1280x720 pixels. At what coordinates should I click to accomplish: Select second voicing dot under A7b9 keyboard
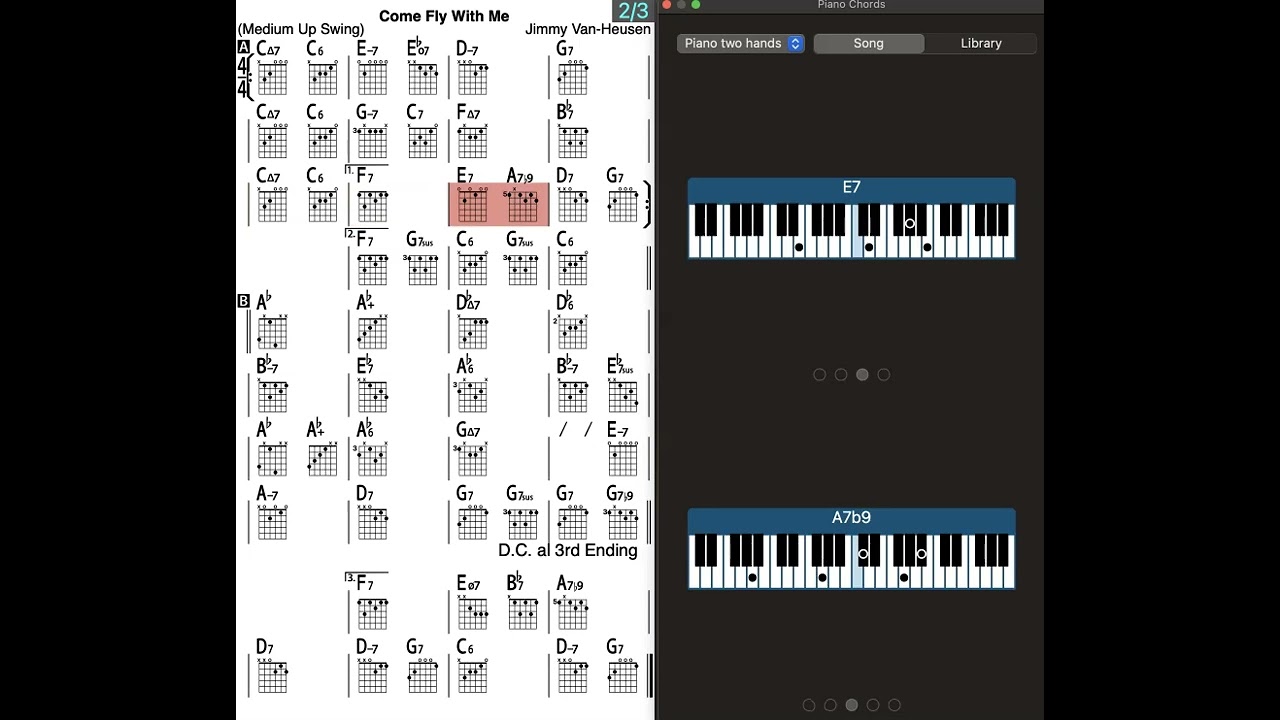tap(830, 705)
